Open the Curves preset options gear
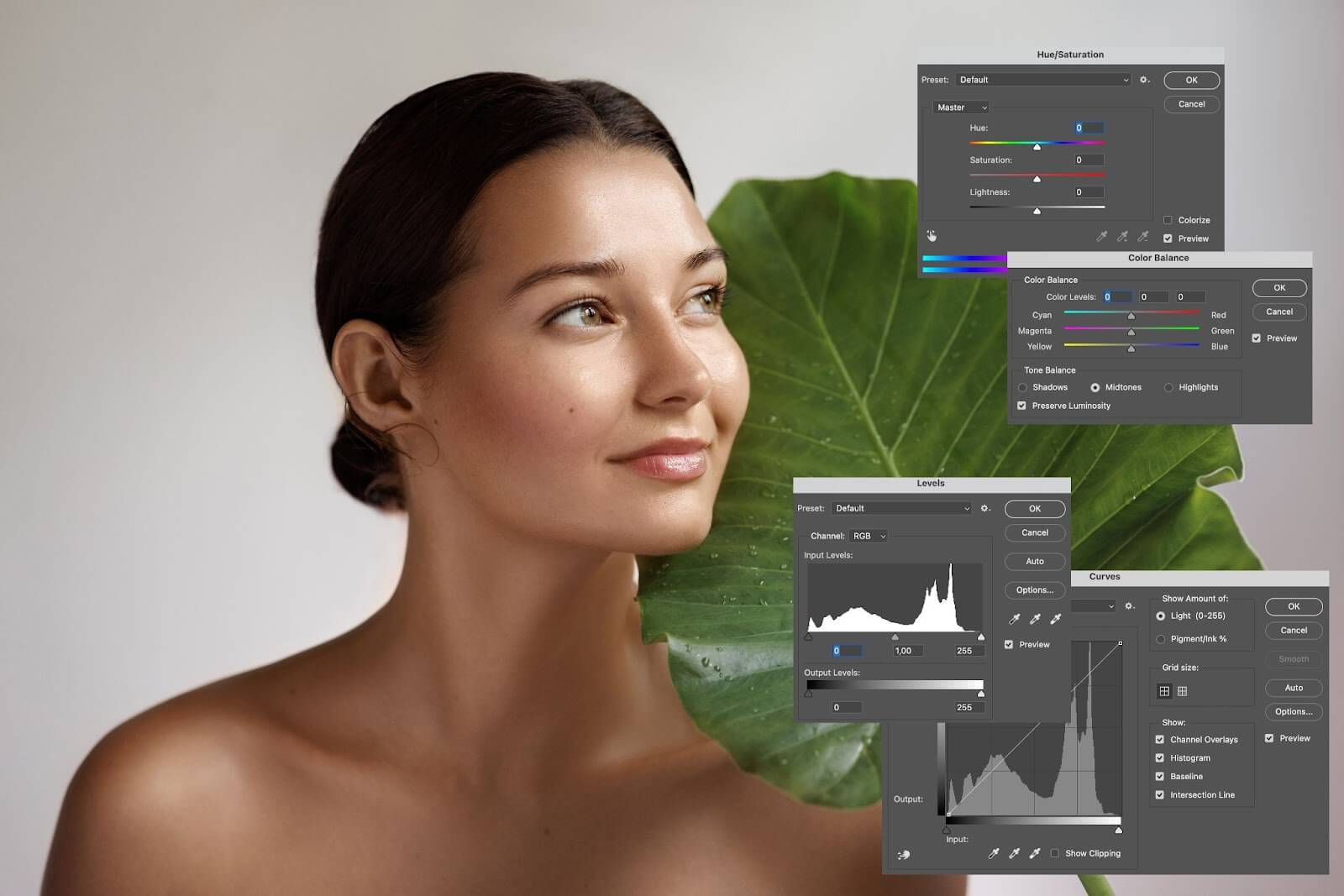The width and height of the screenshot is (1344, 896). [x=1130, y=605]
